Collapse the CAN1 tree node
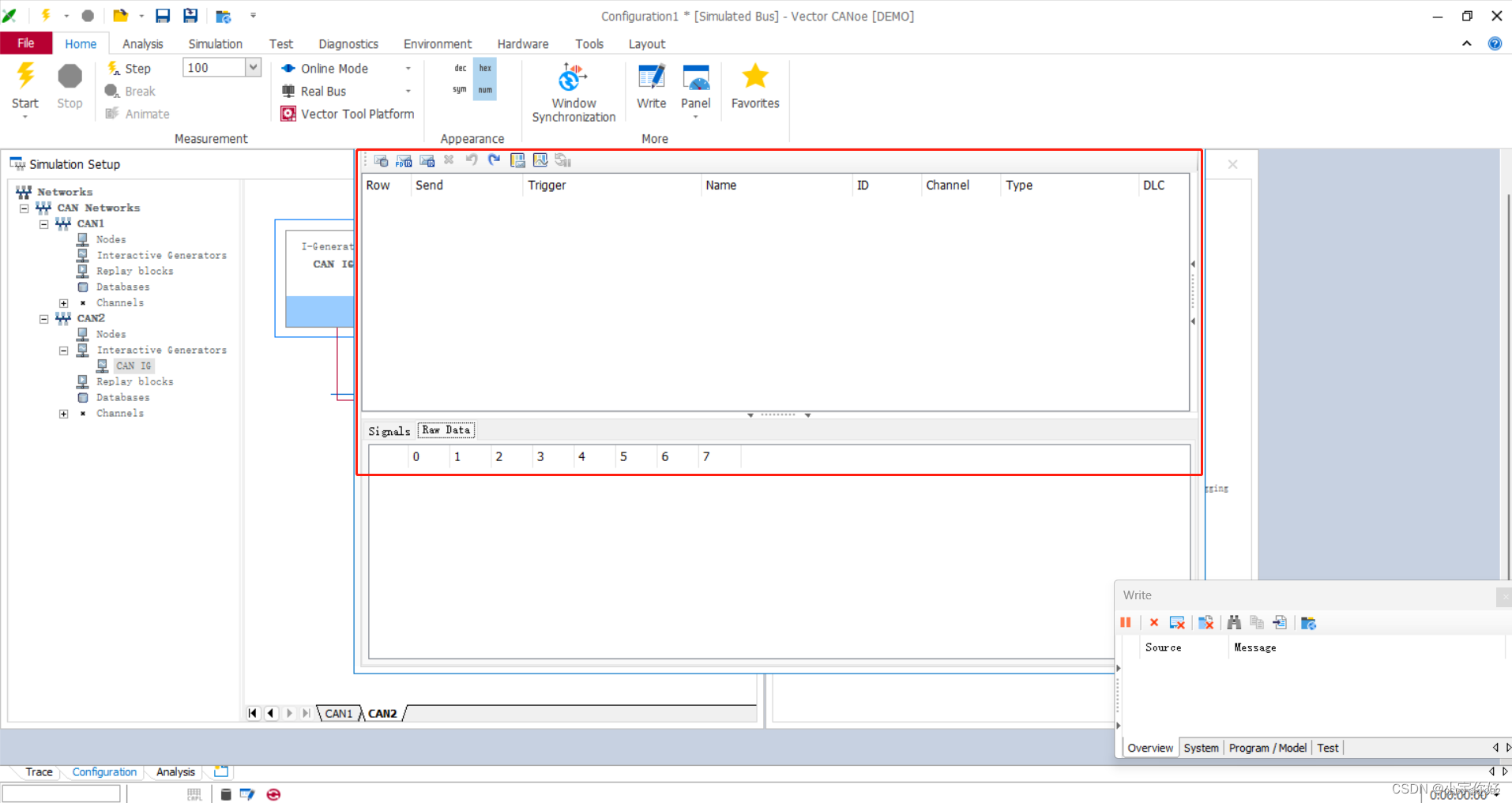 point(44,224)
